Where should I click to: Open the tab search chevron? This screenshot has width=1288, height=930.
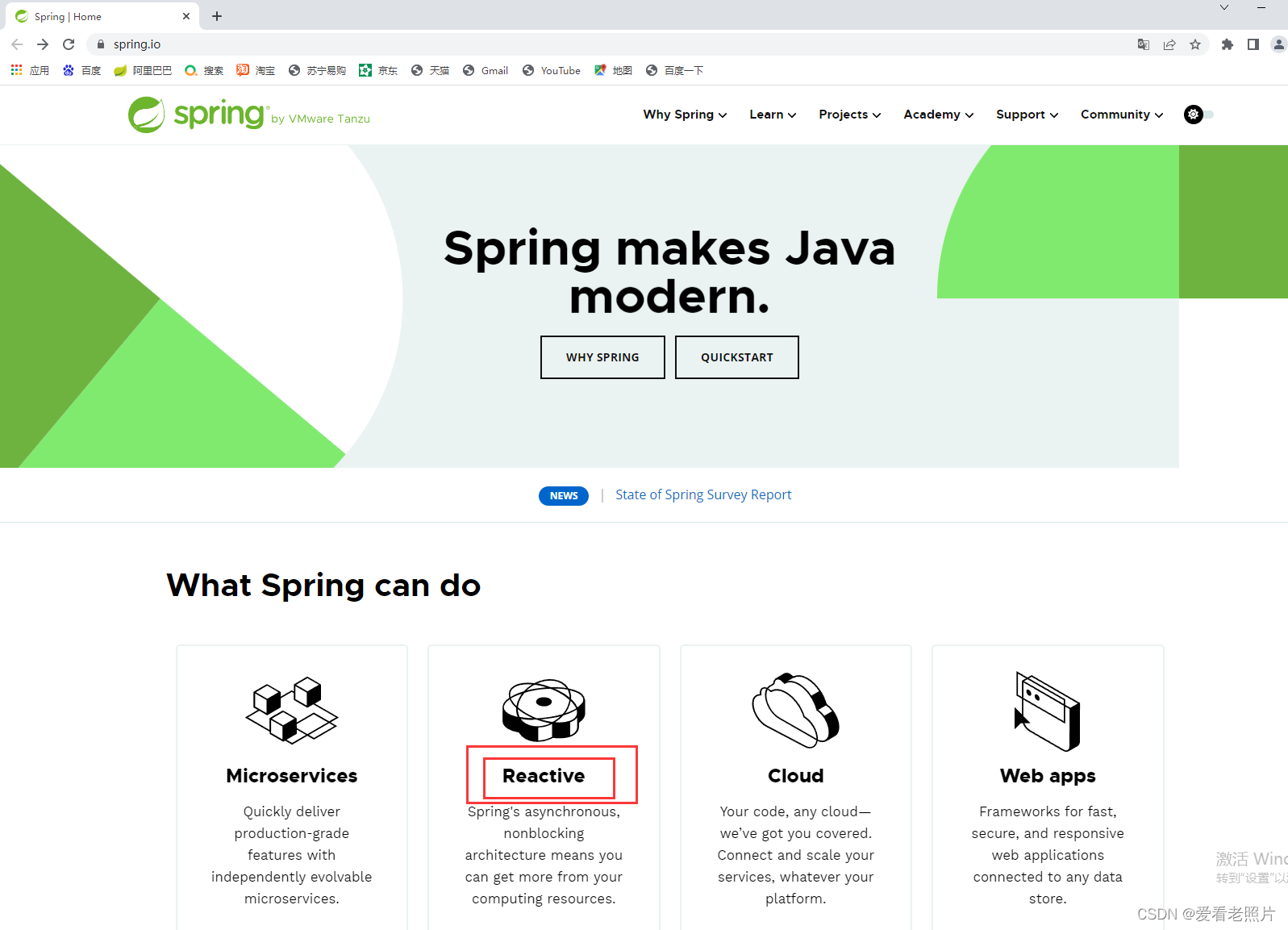(x=1224, y=7)
